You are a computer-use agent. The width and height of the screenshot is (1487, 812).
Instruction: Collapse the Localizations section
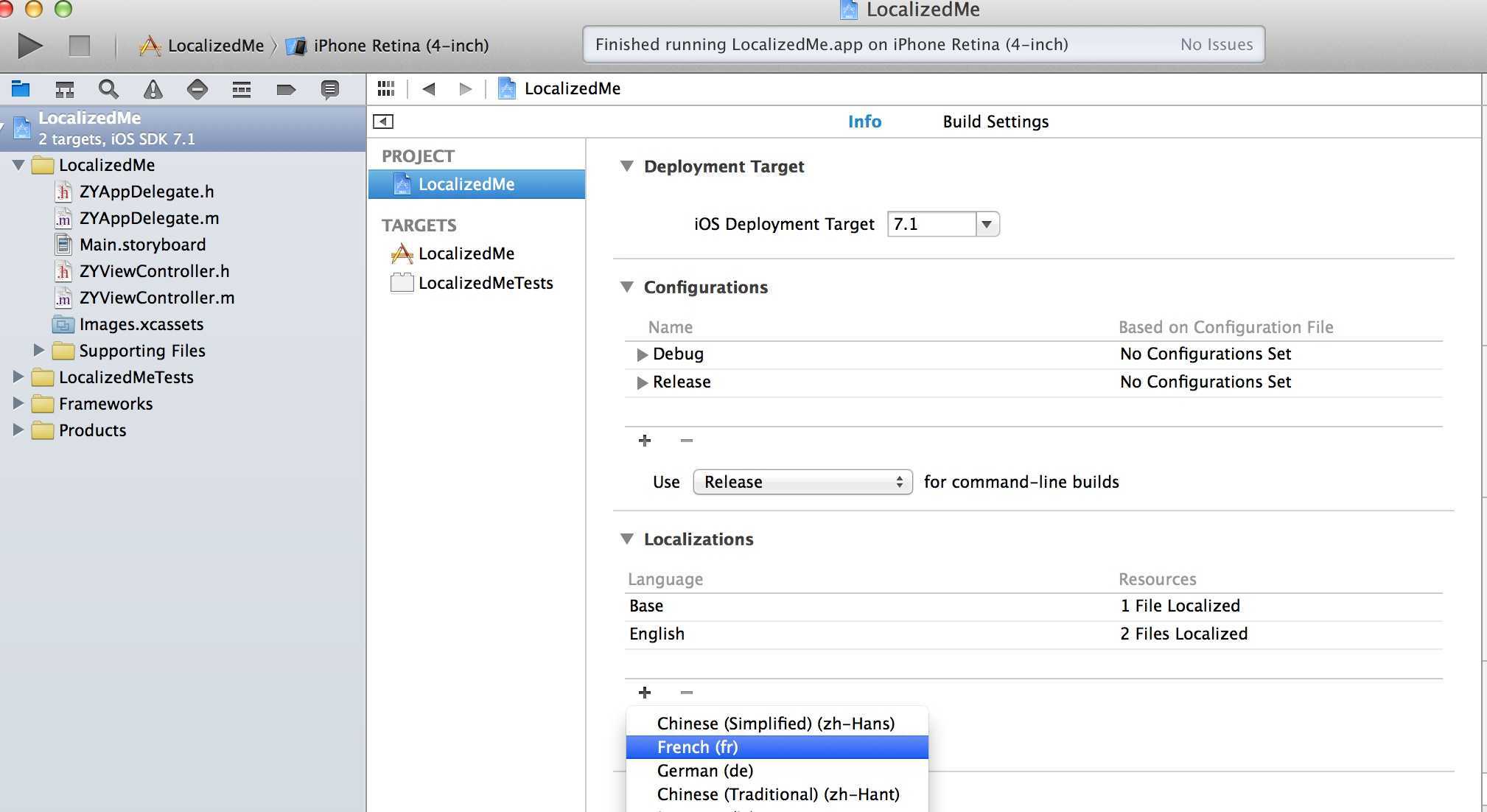627,539
